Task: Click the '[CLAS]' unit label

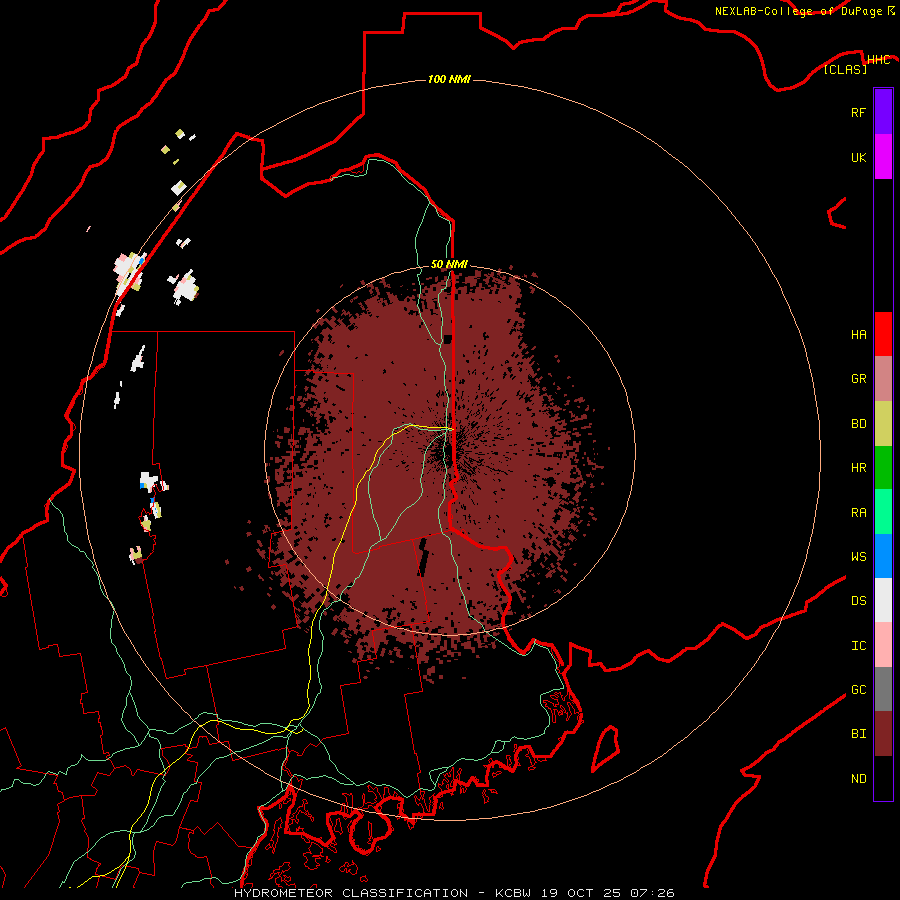Action: pyautogui.click(x=845, y=69)
